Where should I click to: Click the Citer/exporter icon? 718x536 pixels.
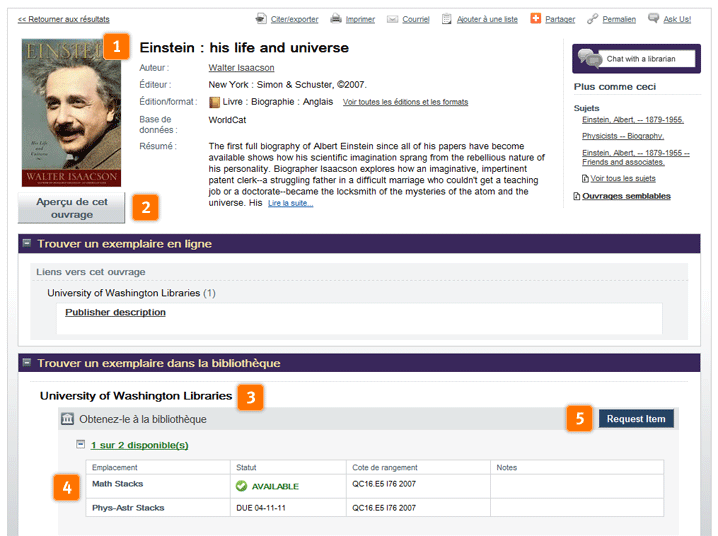coord(261,18)
